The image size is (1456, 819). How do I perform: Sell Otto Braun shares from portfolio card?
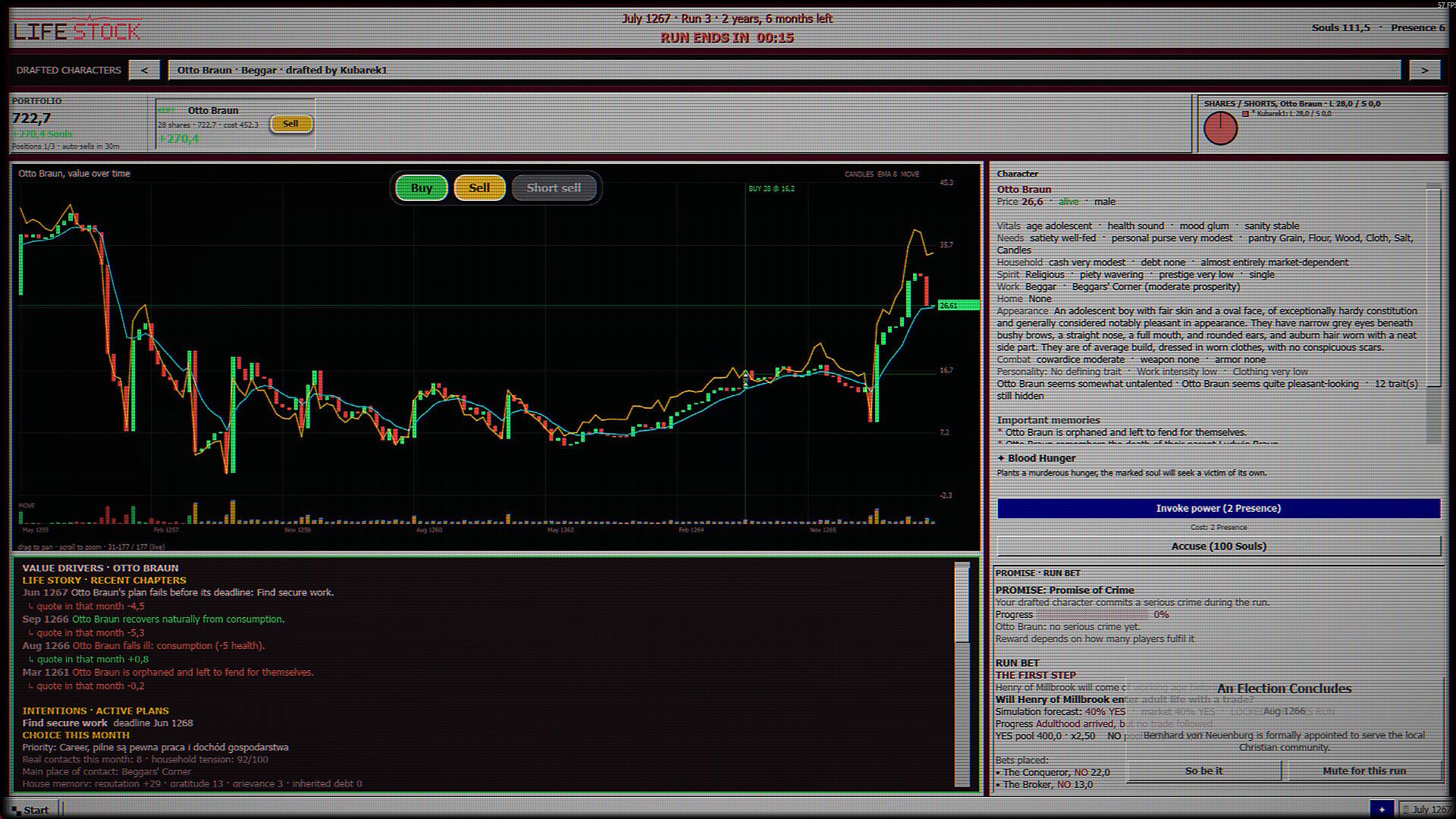click(290, 124)
